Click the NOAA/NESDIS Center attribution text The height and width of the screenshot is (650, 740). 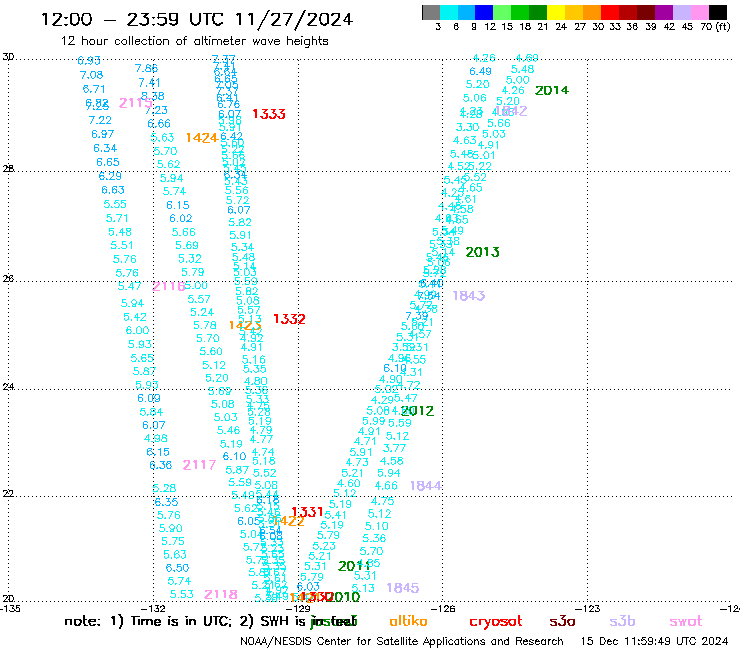(402, 642)
